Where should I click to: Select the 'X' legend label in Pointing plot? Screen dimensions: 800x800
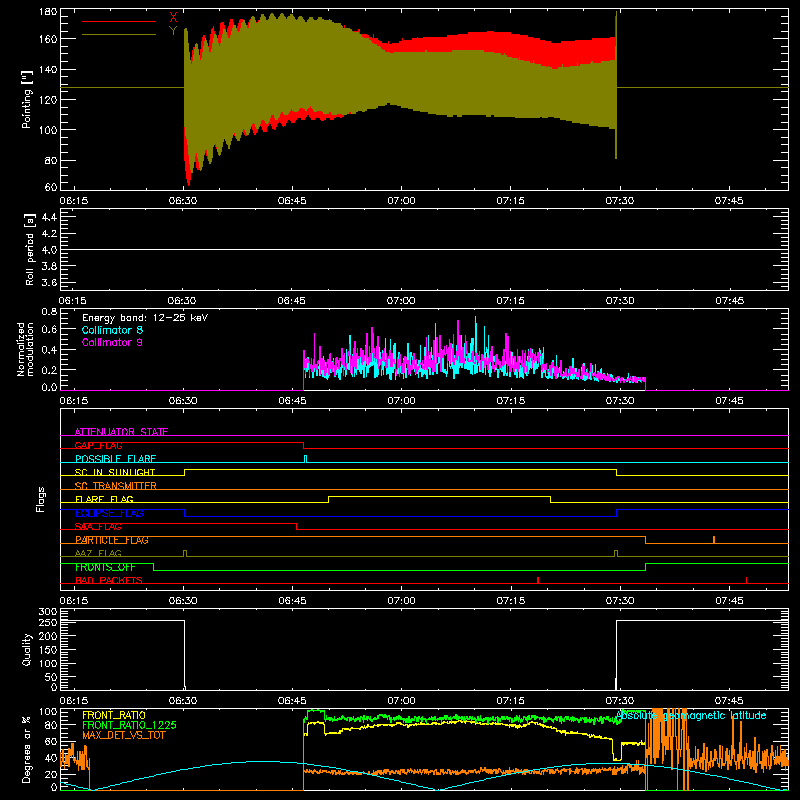tap(173, 18)
